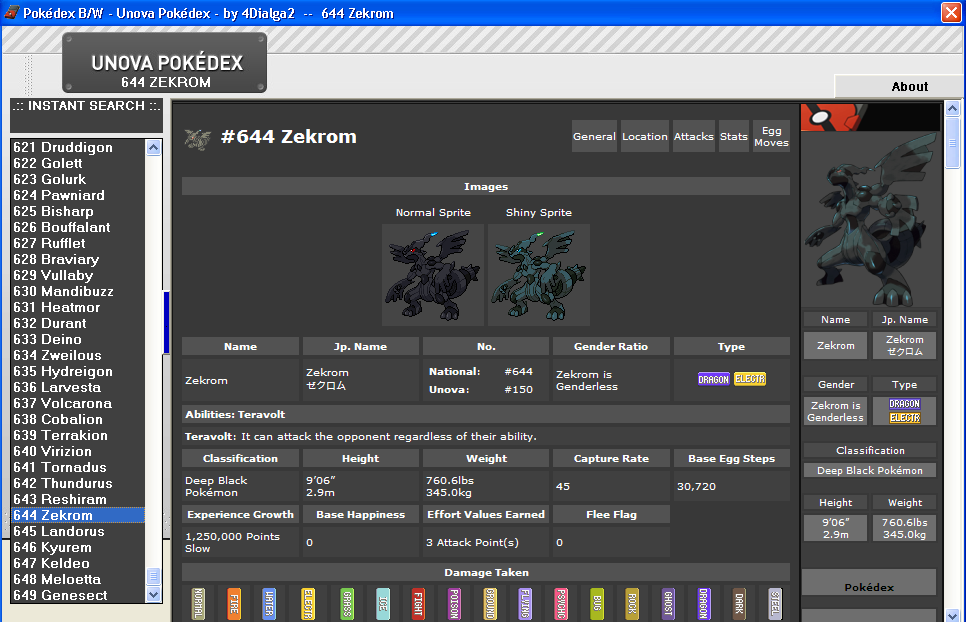Click the FIRE type icon under Damage Taken
This screenshot has width=966, height=622.
[234, 603]
